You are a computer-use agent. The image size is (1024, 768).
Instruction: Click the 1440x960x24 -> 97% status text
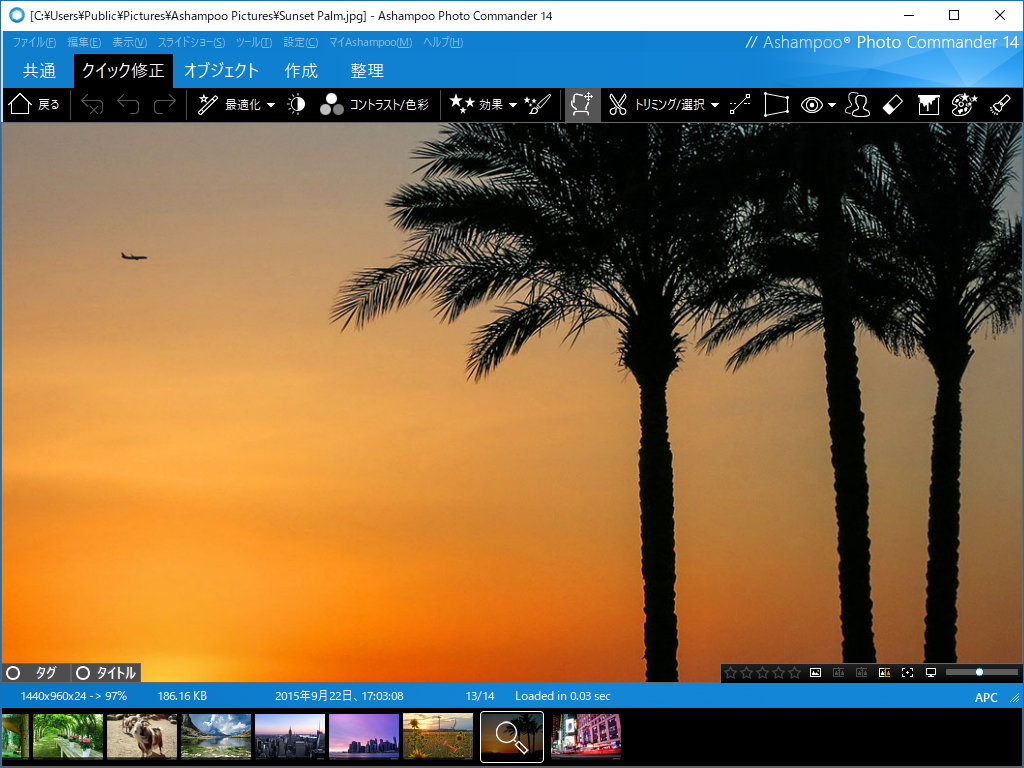[74, 696]
